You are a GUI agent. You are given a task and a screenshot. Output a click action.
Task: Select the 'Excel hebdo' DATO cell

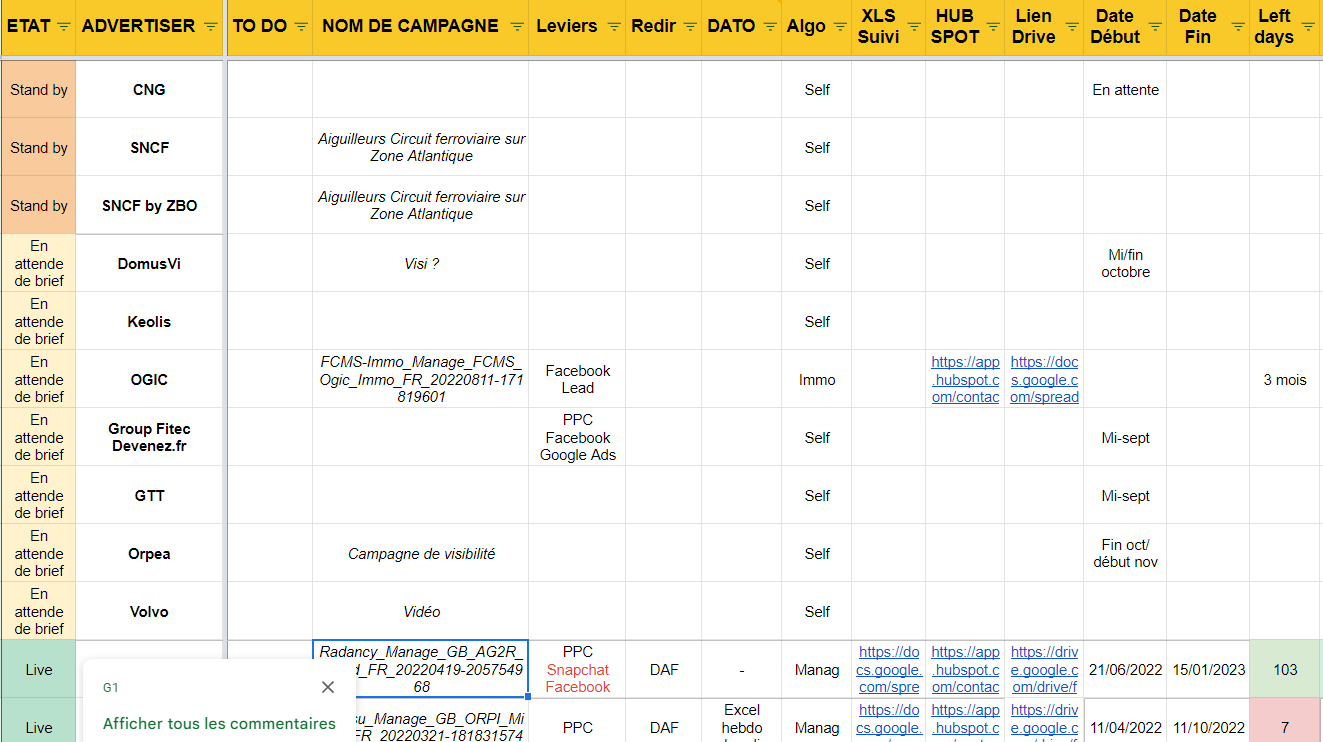pyautogui.click(x=742, y=721)
